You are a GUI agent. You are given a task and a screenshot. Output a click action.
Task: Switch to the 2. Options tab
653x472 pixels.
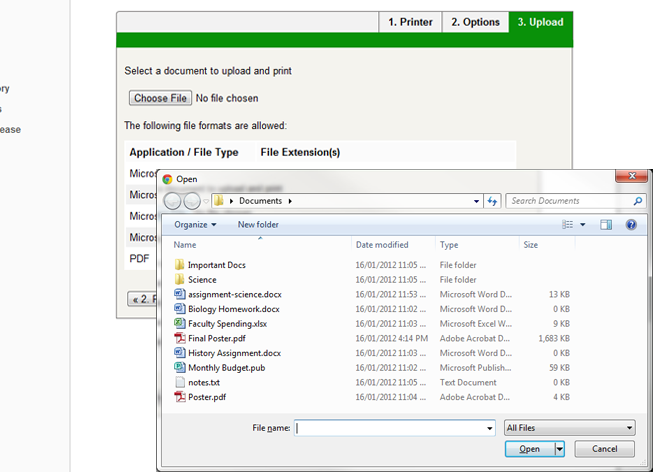coord(474,22)
